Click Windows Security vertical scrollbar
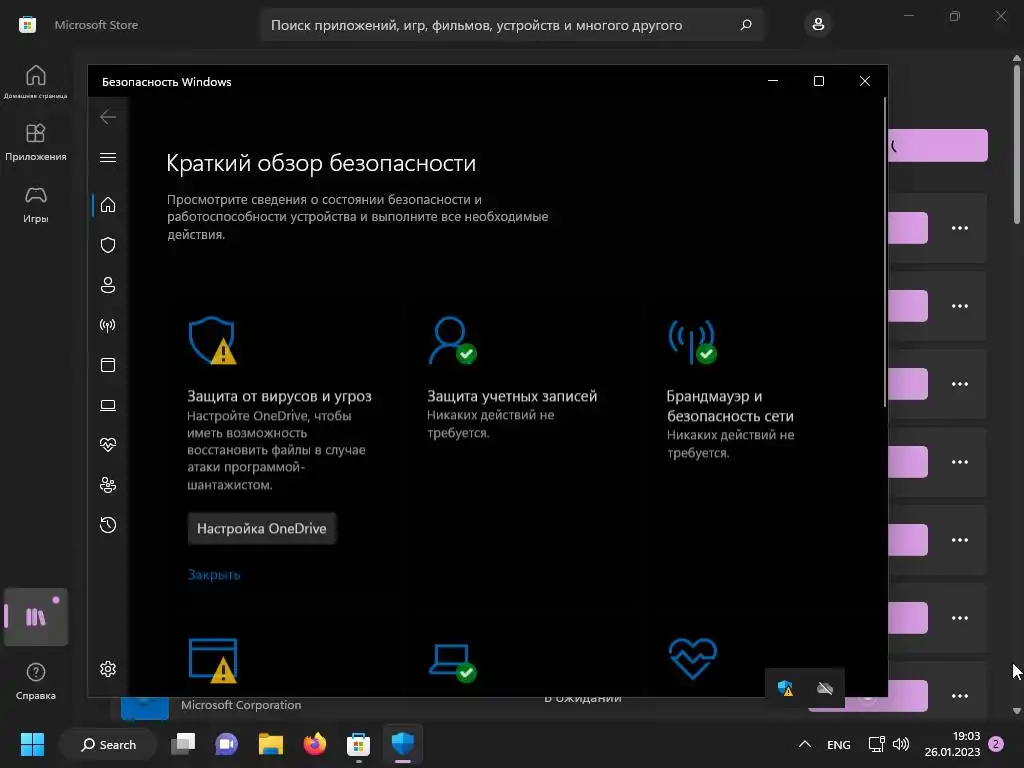 point(885,252)
